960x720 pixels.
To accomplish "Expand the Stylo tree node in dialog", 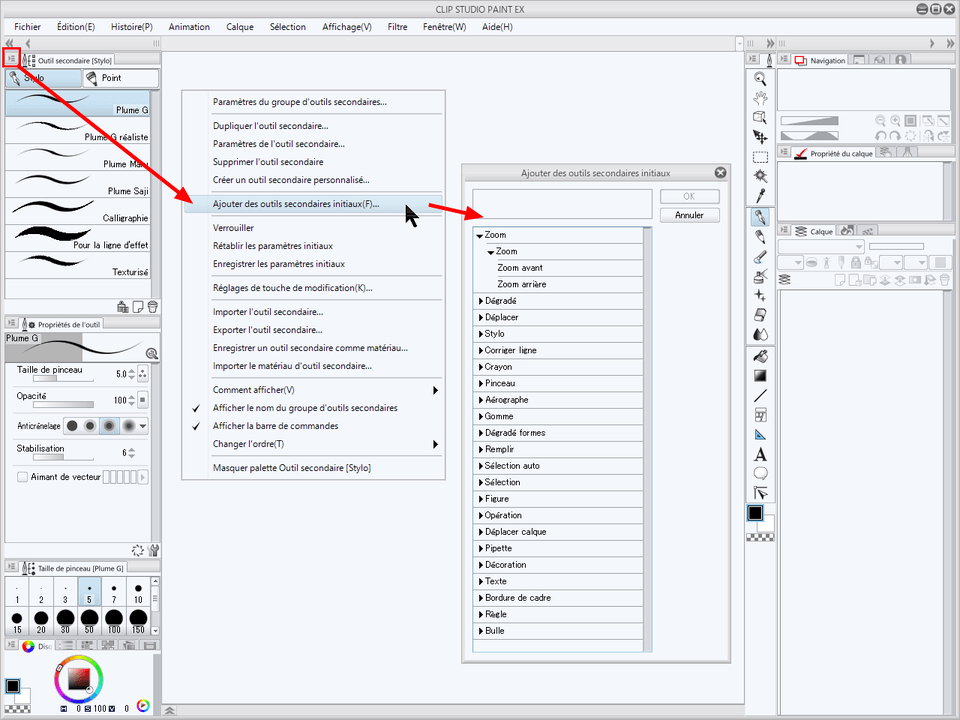I will pos(481,334).
